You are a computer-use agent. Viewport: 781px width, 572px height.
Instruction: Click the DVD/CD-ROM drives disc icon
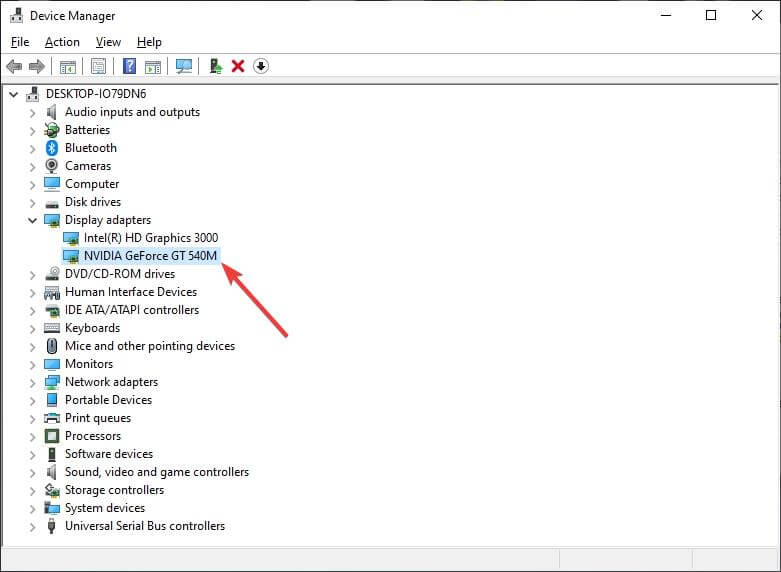coord(52,274)
